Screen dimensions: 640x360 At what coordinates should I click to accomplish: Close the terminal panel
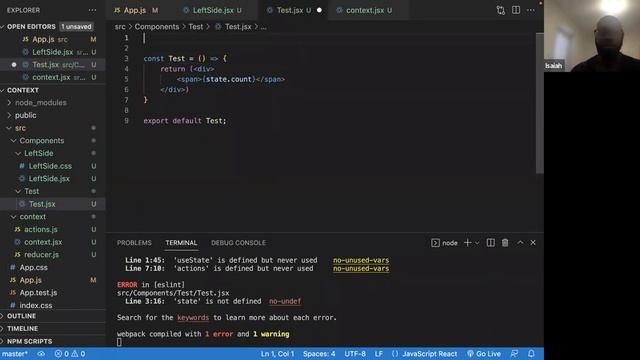point(533,243)
